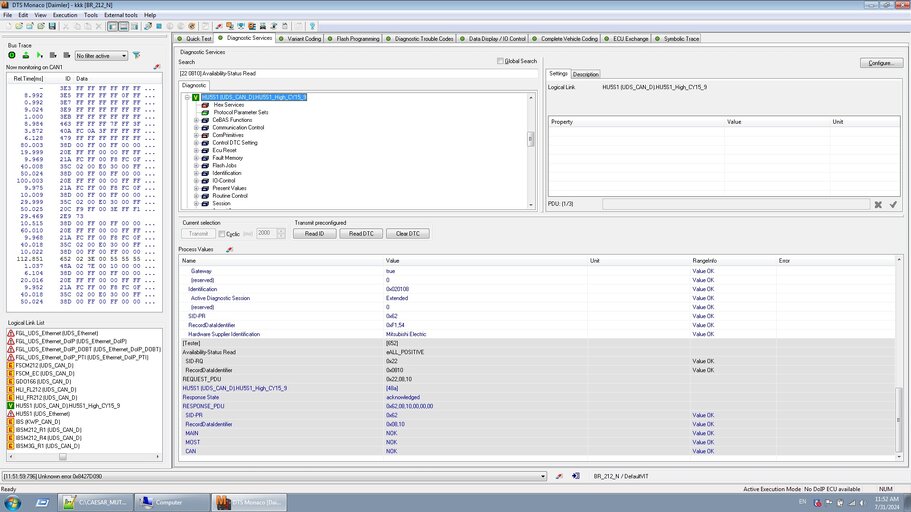911x512 pixels.
Task: Click the Protocol Parameter Sets green icon
Action: (x=205, y=113)
